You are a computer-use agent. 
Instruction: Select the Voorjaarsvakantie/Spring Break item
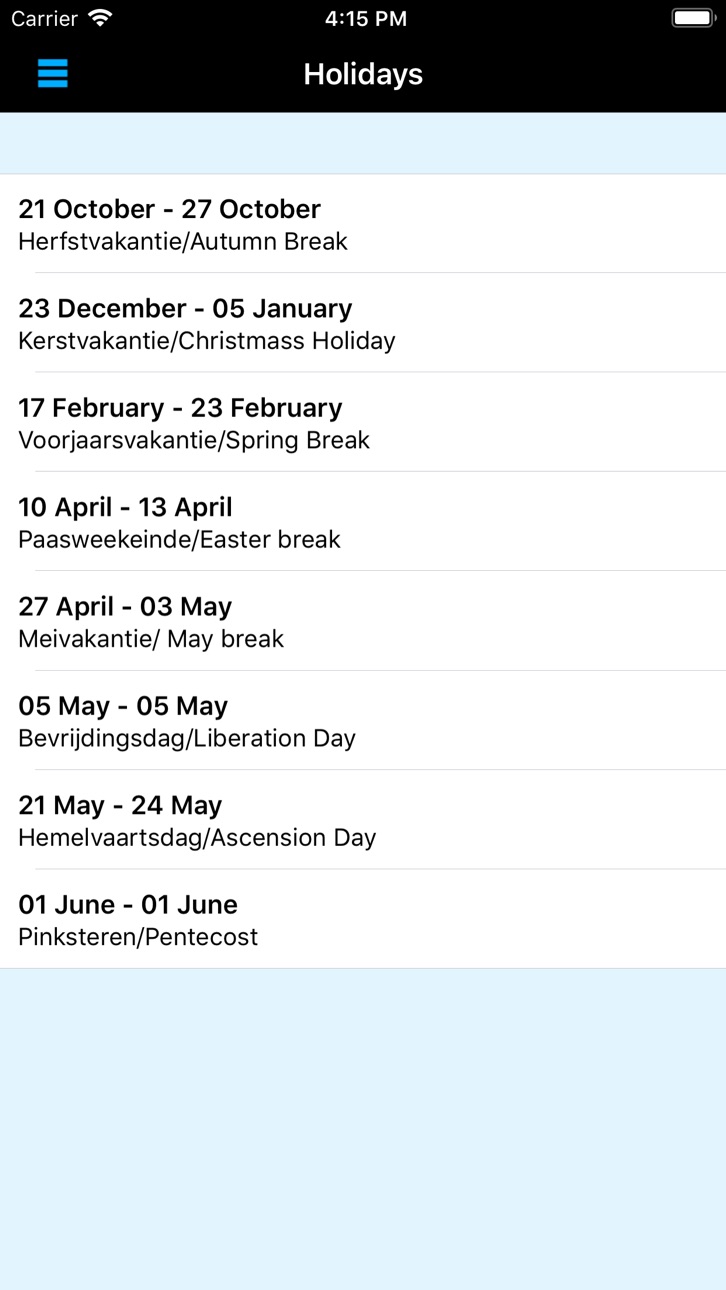(x=363, y=422)
